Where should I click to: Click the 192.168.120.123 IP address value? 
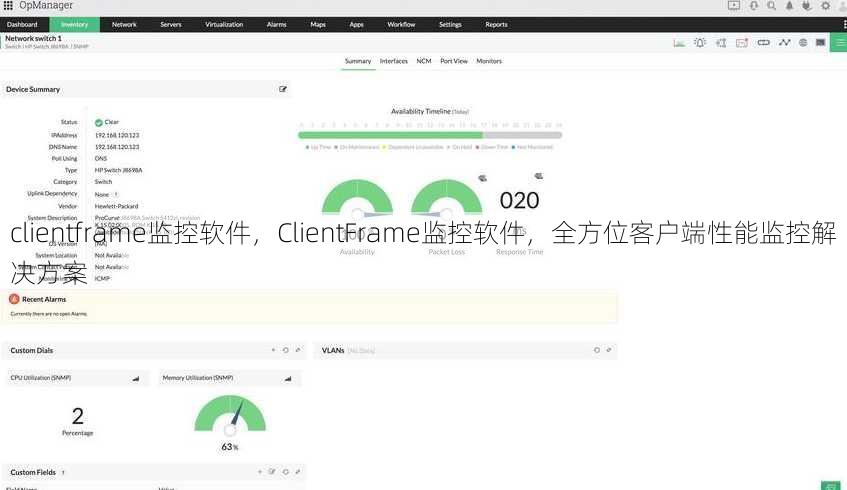(117, 135)
